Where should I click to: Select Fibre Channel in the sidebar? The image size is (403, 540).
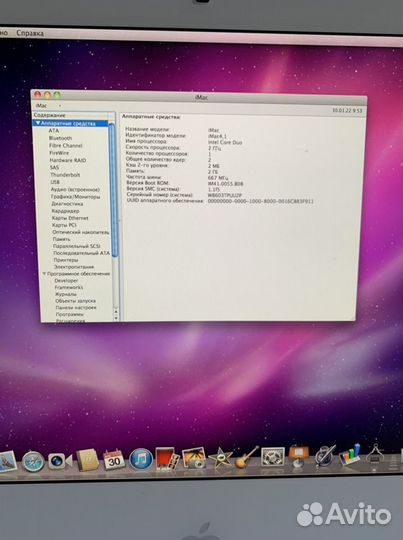tap(65, 145)
